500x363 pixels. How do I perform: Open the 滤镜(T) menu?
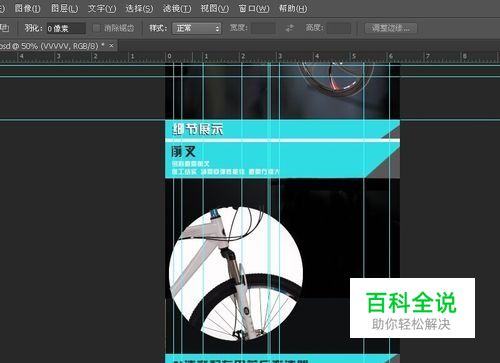(x=177, y=8)
